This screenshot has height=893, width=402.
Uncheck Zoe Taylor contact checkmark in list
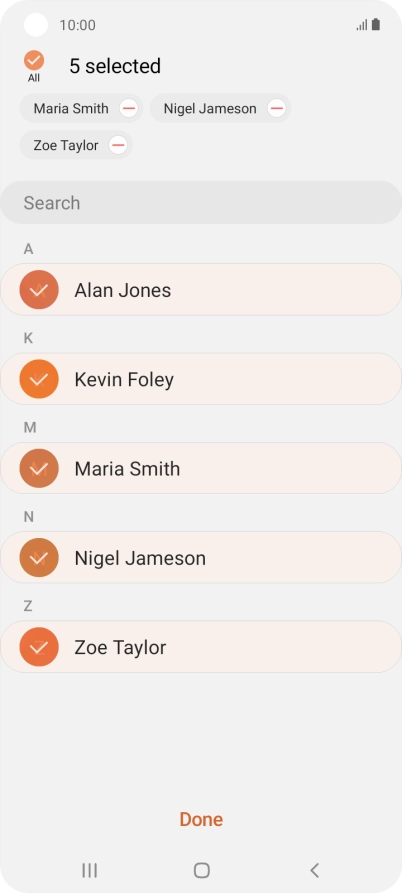pyautogui.click(x=39, y=647)
